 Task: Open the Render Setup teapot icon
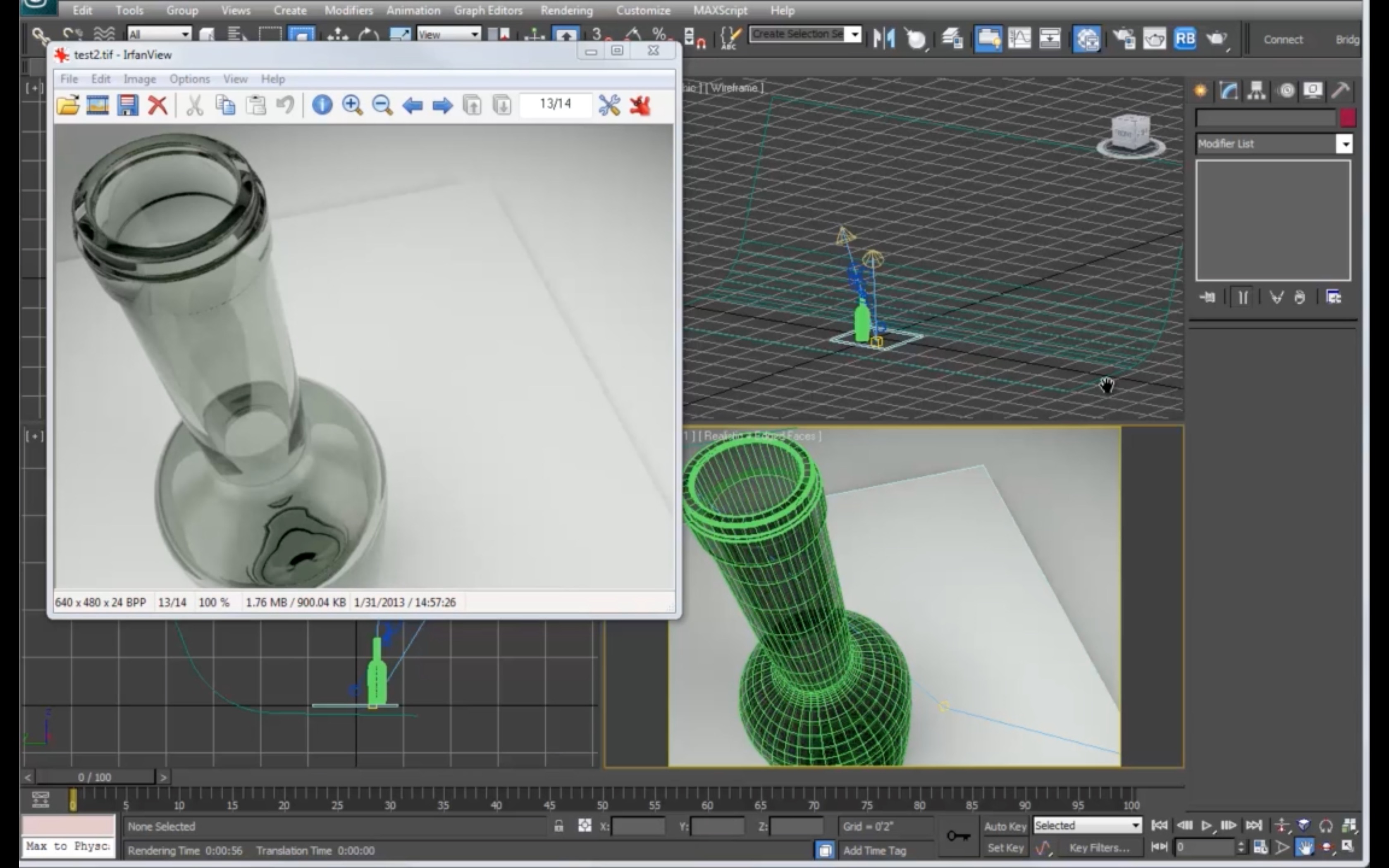[1124, 39]
